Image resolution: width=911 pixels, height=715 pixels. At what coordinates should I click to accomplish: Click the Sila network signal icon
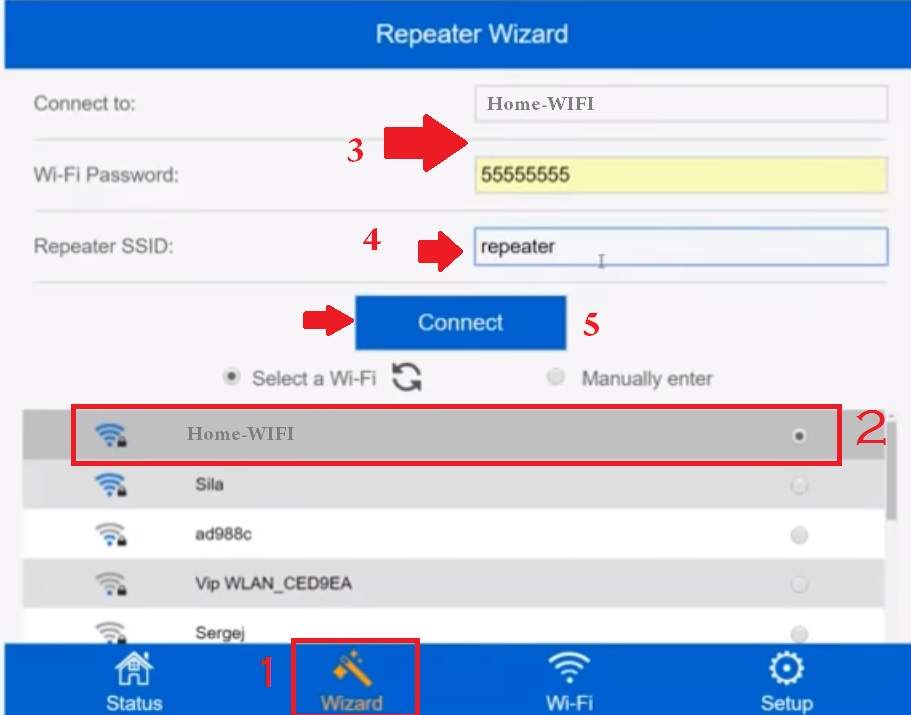[111, 485]
